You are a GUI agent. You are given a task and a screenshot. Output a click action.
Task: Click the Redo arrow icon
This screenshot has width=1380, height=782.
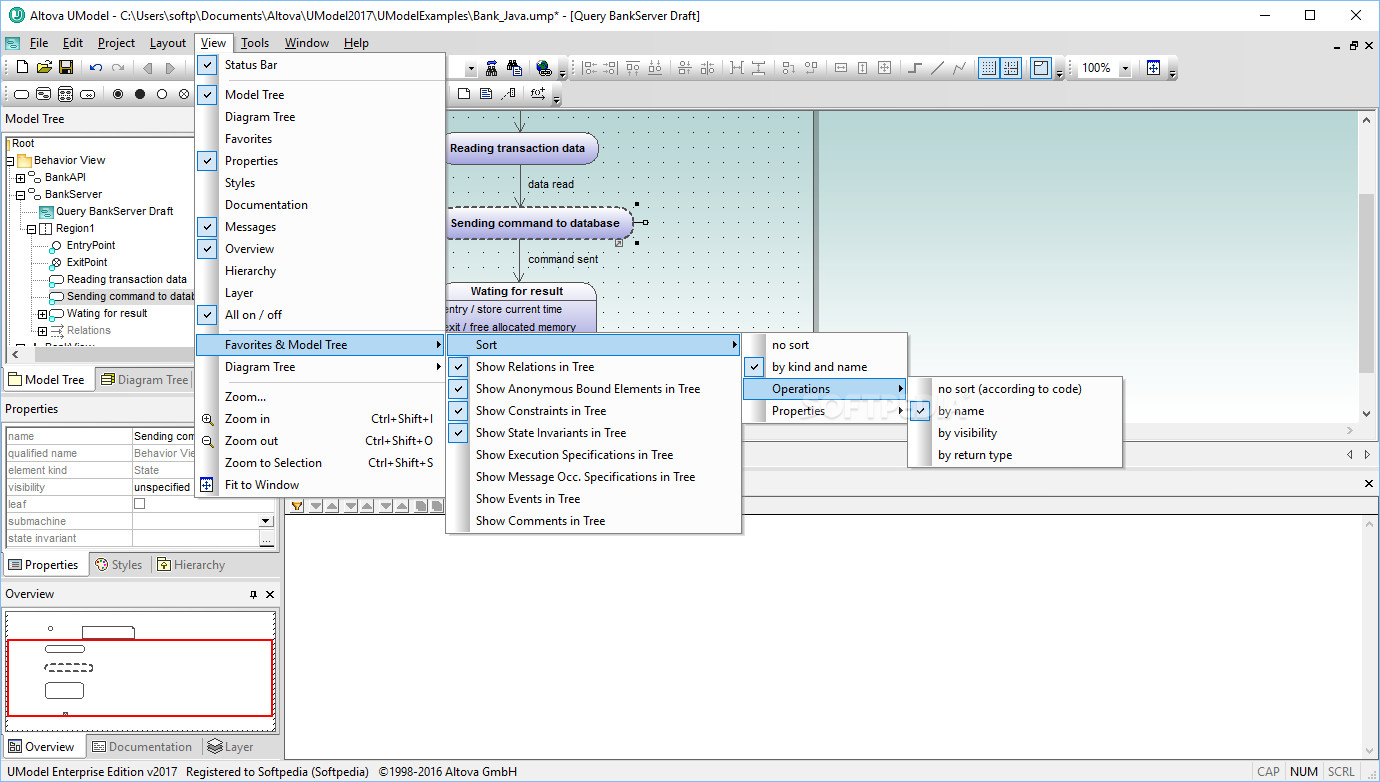click(118, 68)
